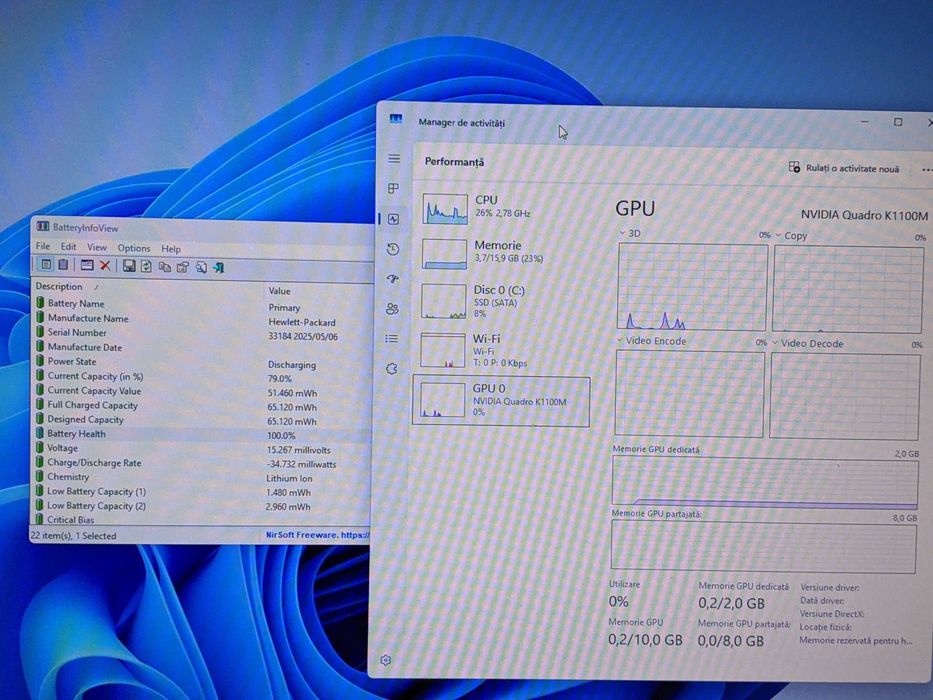Open the App history sidebar icon
This screenshot has height=700, width=933.
(393, 249)
